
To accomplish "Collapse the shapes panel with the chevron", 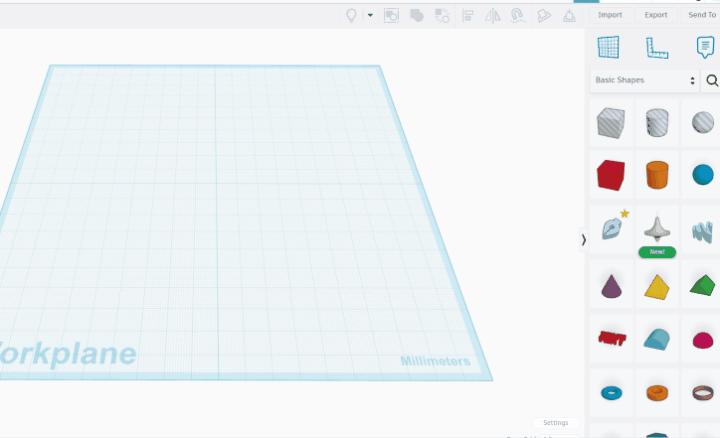I will coord(583,240).
